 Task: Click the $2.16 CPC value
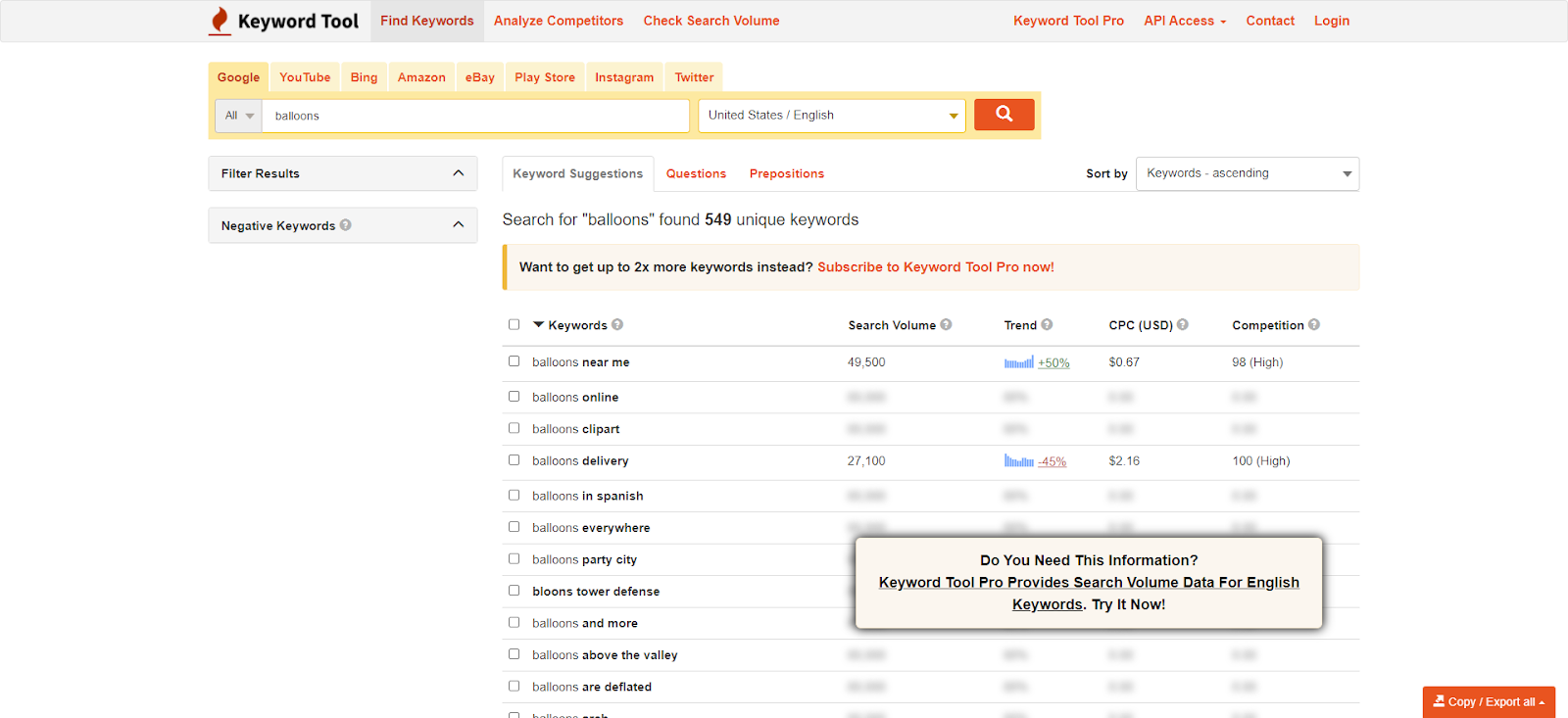click(x=1124, y=460)
